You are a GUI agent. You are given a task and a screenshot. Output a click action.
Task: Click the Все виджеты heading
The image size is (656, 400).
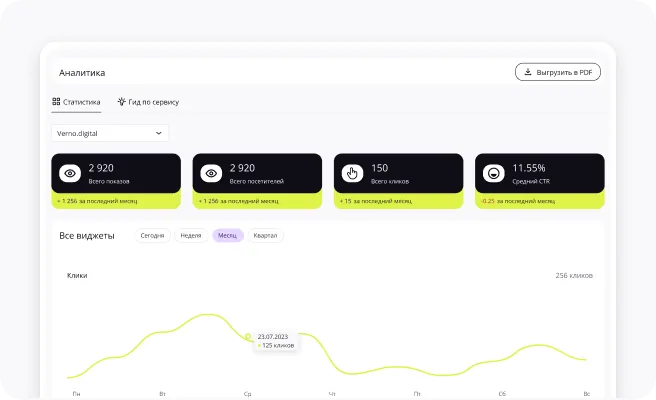[x=87, y=236]
